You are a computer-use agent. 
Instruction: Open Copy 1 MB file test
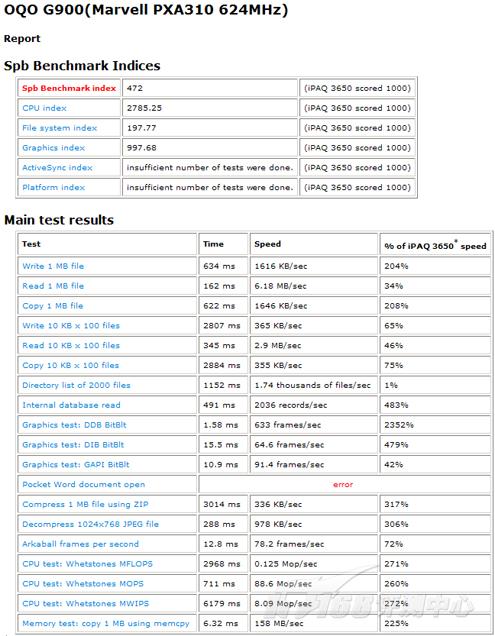53,306
